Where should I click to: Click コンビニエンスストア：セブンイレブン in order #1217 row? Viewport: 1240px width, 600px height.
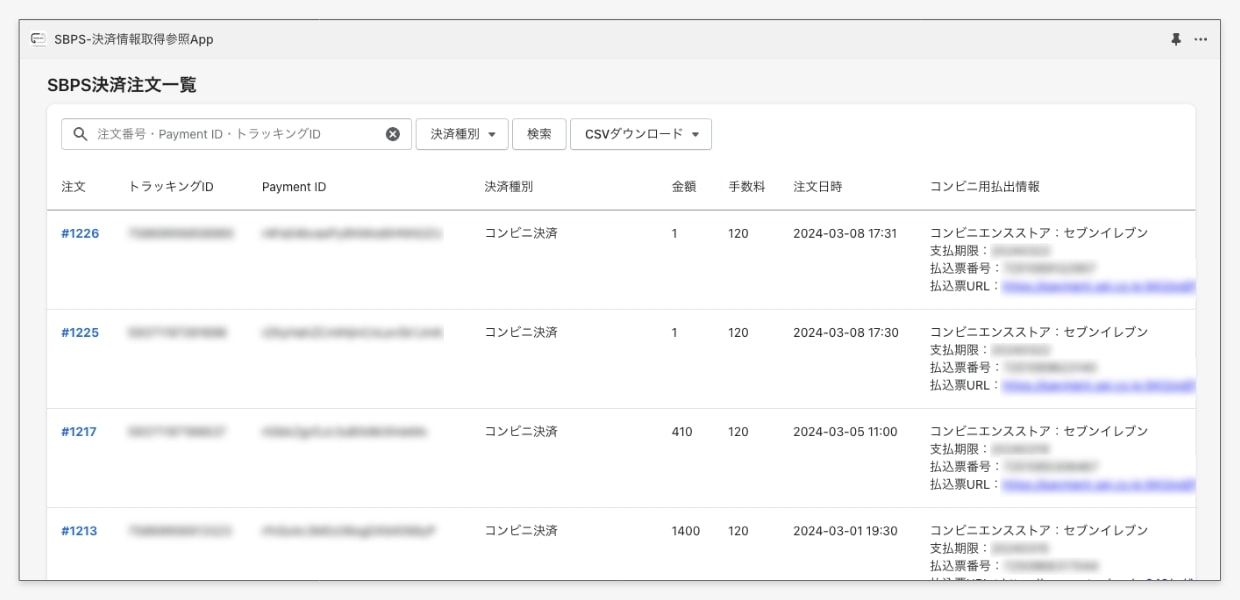coord(1039,432)
